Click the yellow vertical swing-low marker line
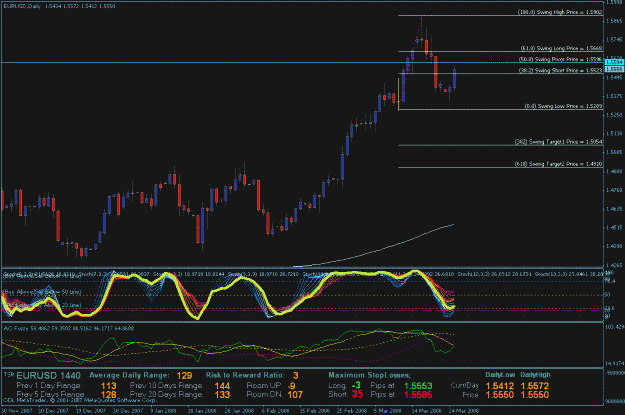The height and width of the screenshot is (415, 625). 399,94
